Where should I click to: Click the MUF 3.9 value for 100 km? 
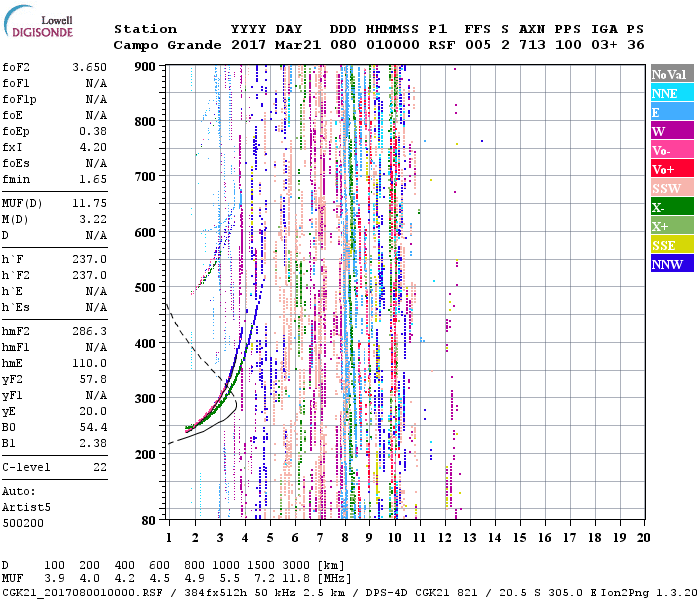click(54, 579)
